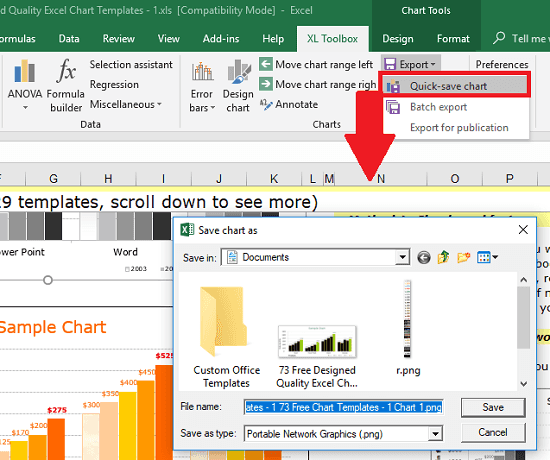Screen dimensions: 550x460
Task: Select the Annotate tool
Action: [x=289, y=104]
